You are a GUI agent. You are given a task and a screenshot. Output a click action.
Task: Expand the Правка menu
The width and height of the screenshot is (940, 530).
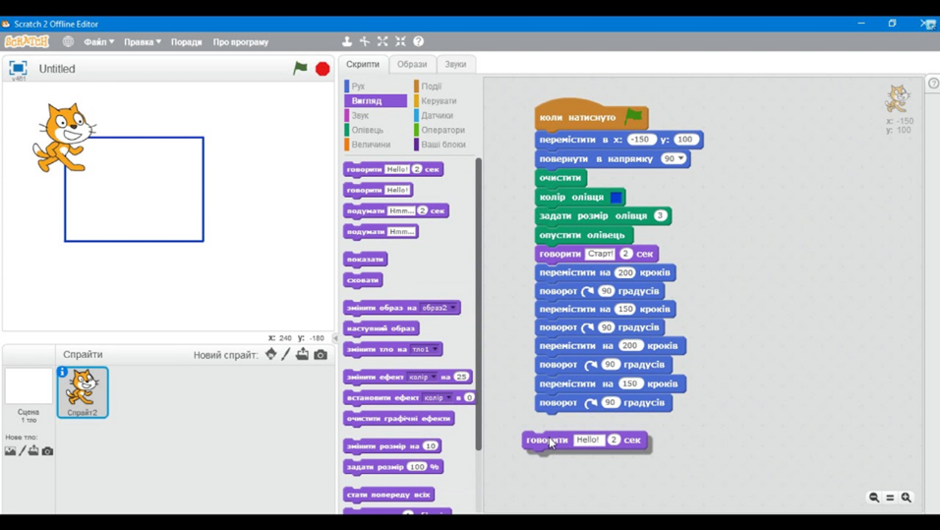(142, 42)
